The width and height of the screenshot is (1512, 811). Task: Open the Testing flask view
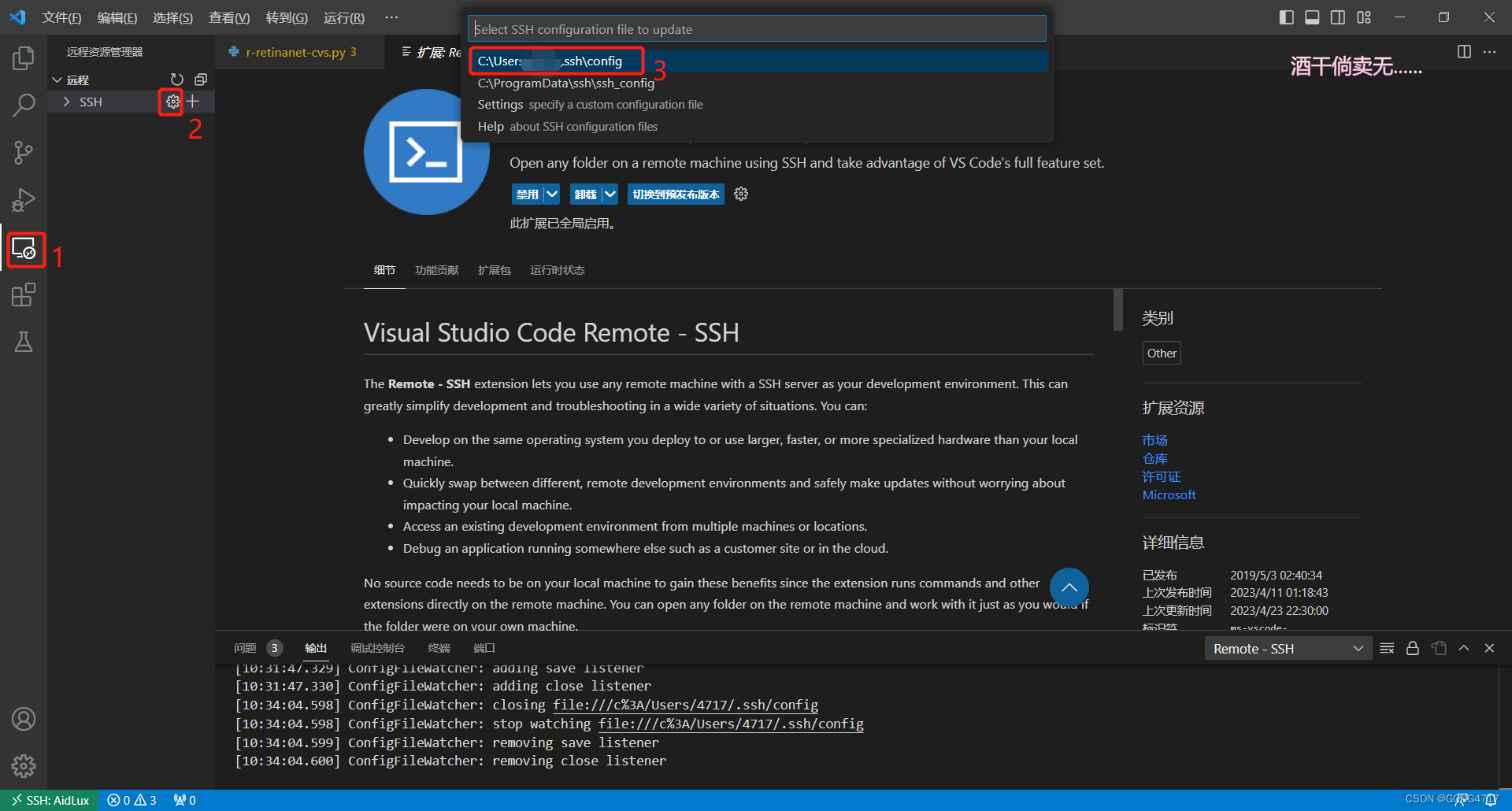[24, 342]
